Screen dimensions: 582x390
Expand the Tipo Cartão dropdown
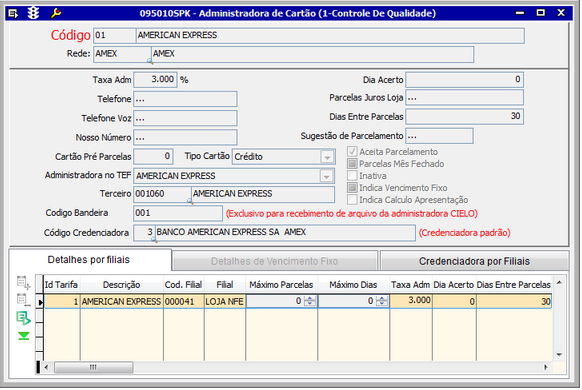tap(327, 157)
